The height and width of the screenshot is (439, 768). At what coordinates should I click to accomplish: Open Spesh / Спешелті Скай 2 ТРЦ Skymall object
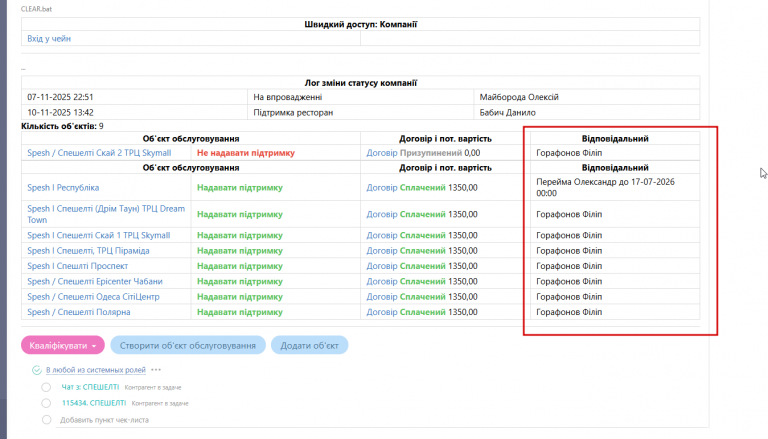(99, 153)
